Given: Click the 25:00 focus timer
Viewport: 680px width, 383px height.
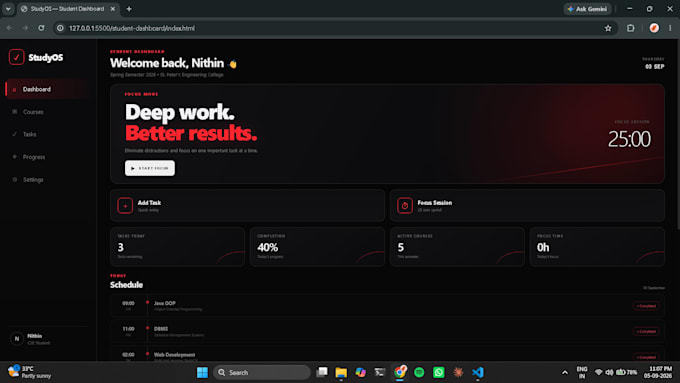Looking at the screenshot, I should tap(629, 139).
